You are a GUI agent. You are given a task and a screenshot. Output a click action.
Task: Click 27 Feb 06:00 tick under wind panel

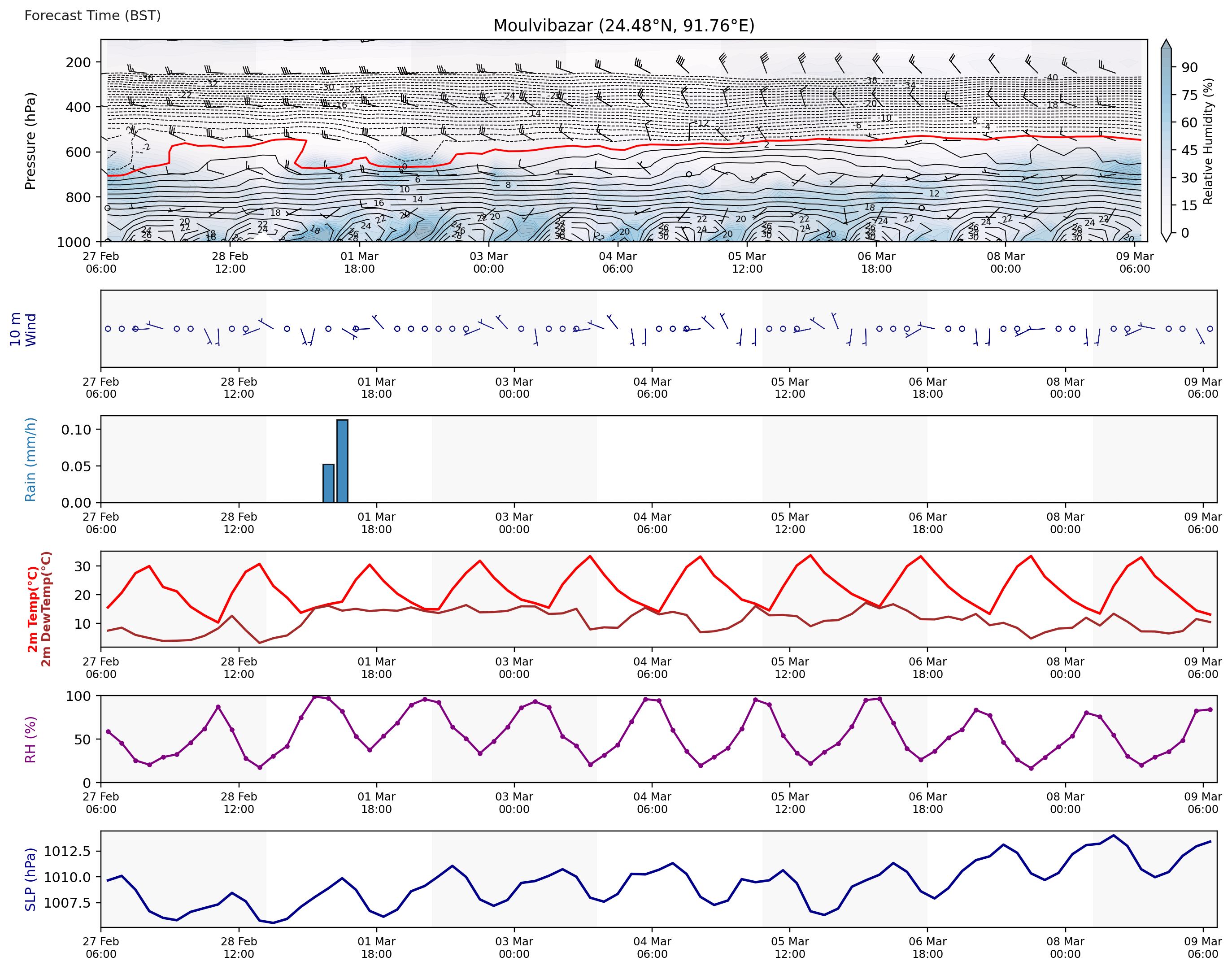[x=101, y=388]
